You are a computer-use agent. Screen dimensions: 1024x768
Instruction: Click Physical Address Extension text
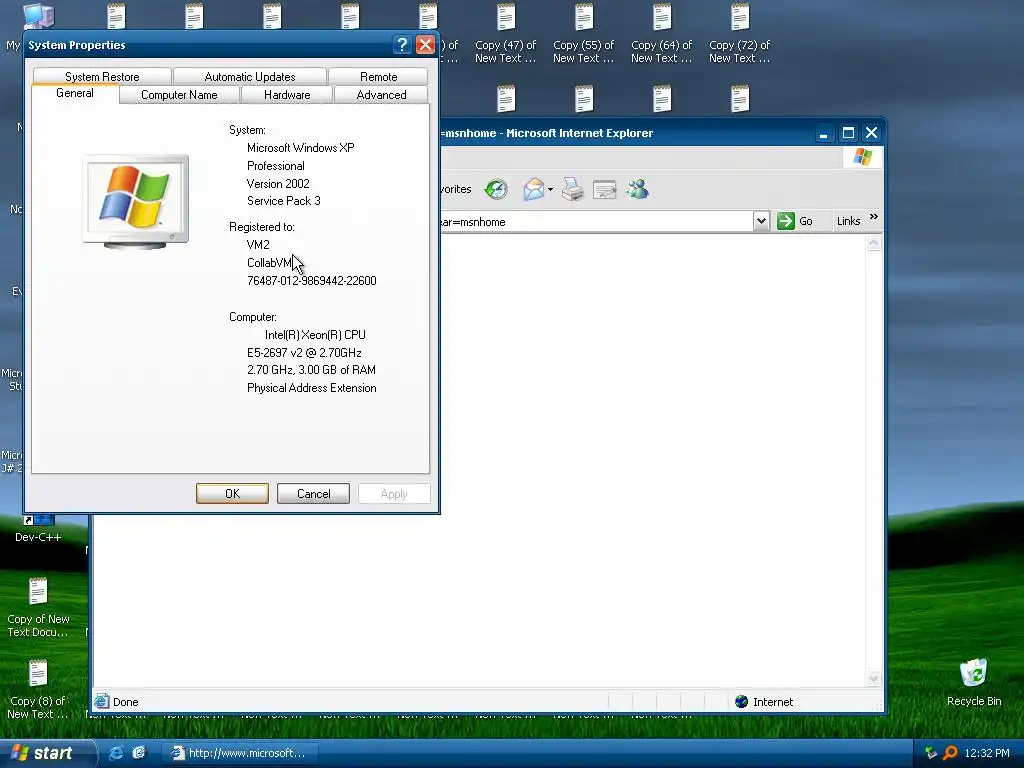(x=312, y=388)
